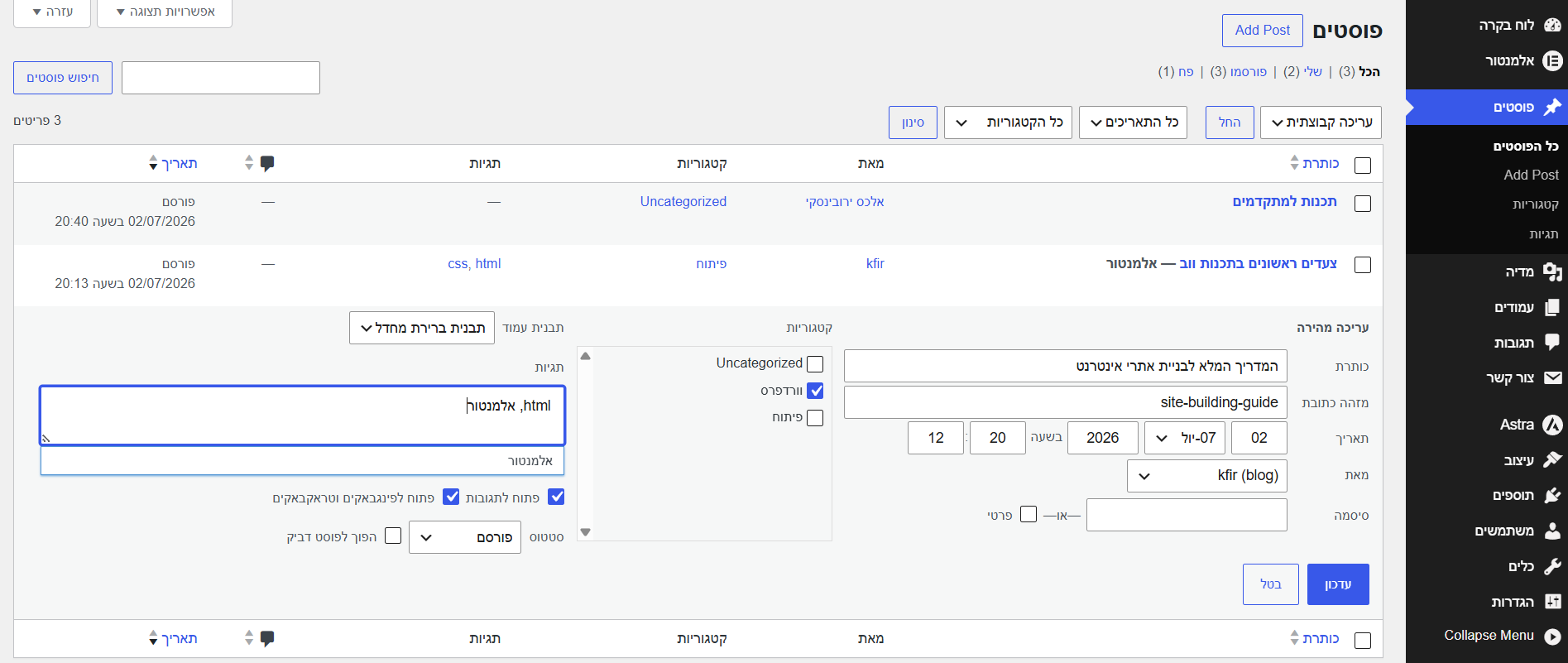
Task: Click the filter (סינון) button
Action: point(913,123)
